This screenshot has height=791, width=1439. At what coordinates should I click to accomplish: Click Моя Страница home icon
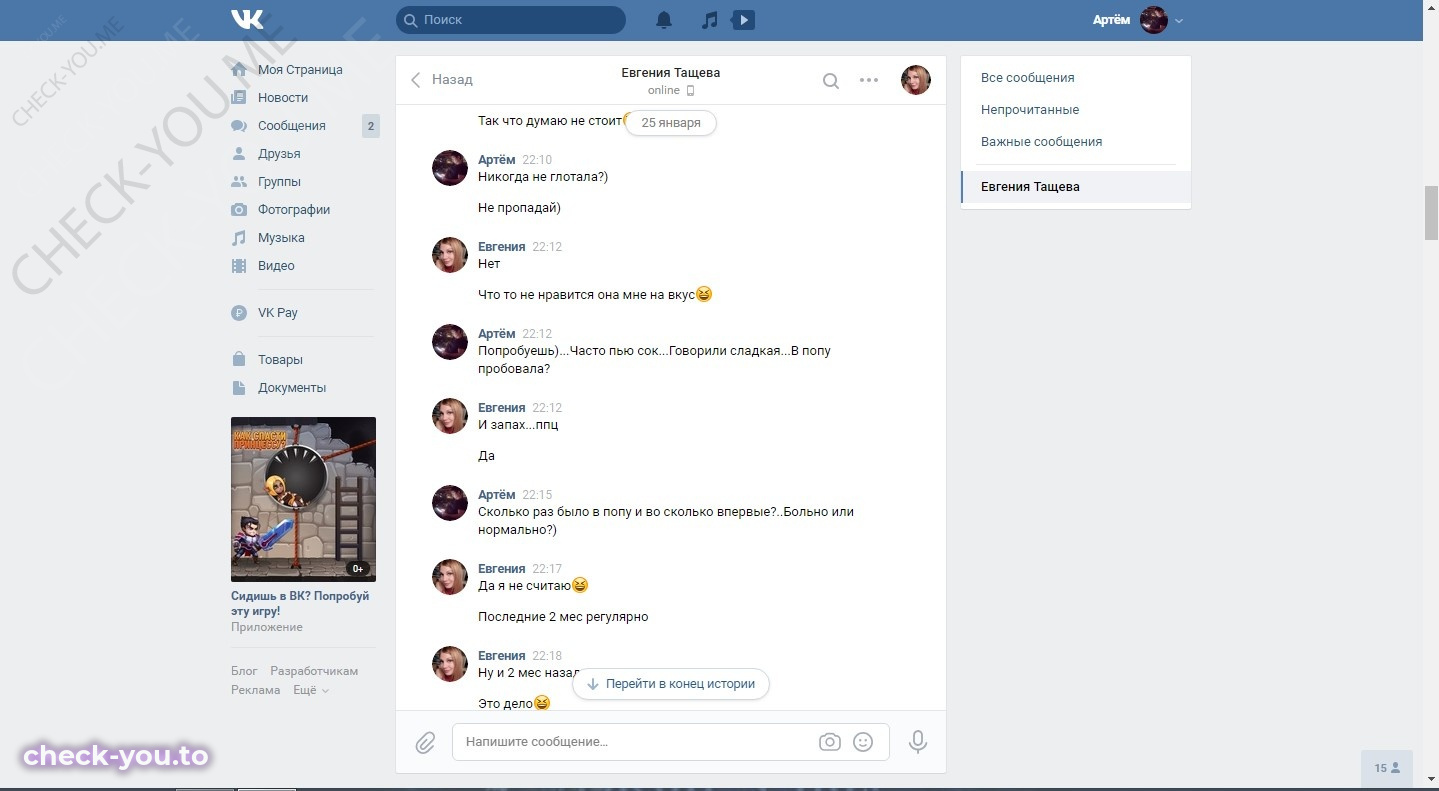click(239, 70)
